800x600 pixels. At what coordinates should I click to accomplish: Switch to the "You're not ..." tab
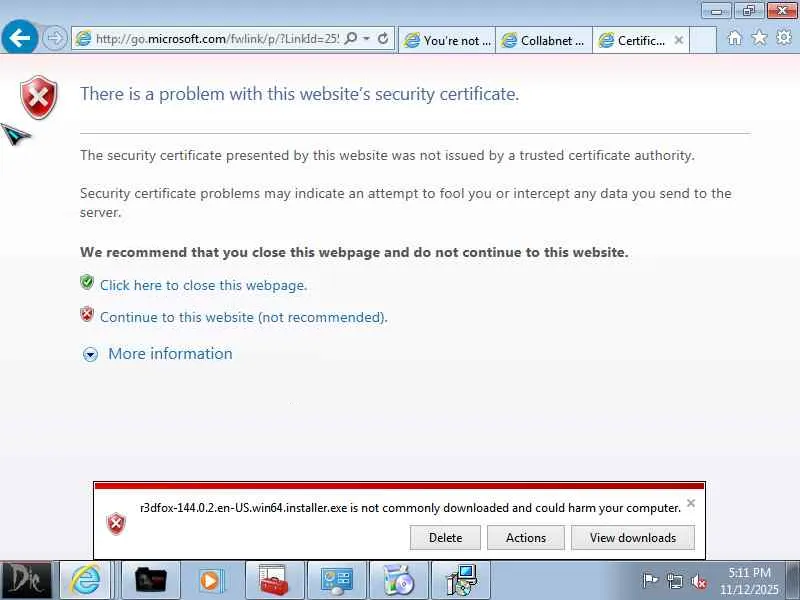(x=446, y=40)
